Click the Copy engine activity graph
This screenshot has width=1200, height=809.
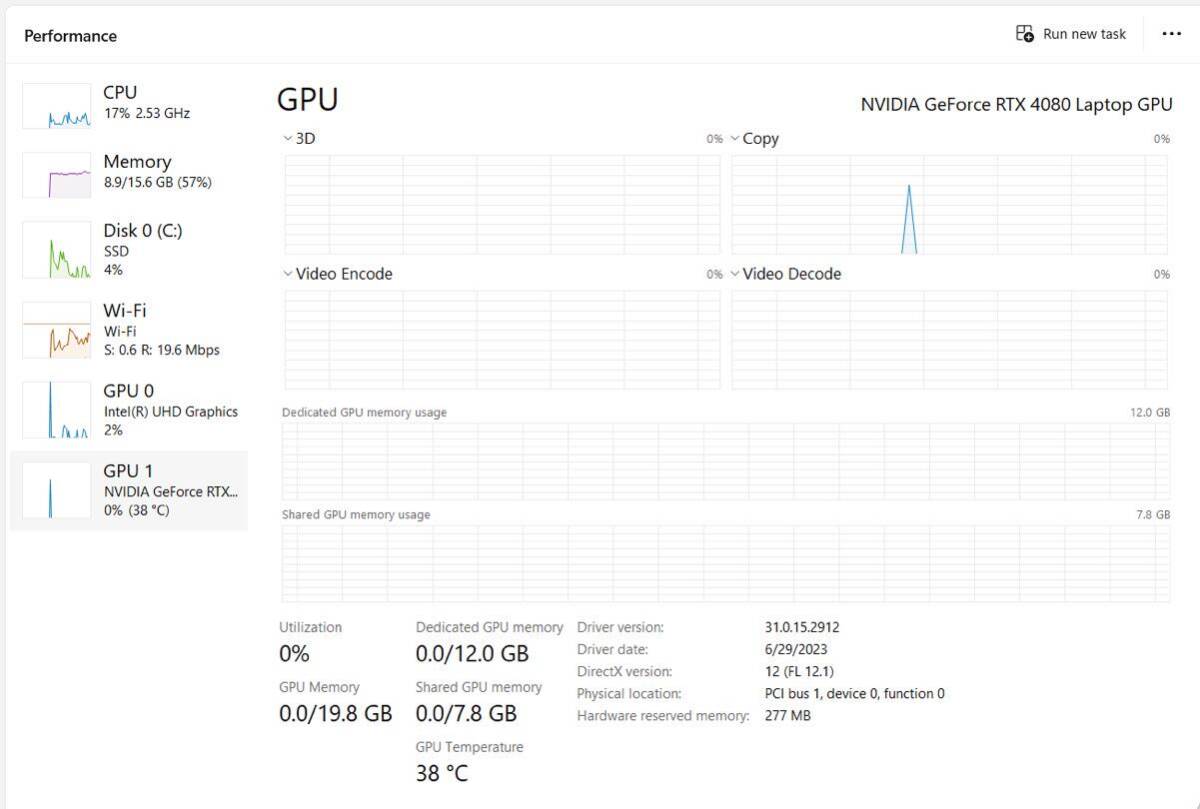(x=948, y=204)
